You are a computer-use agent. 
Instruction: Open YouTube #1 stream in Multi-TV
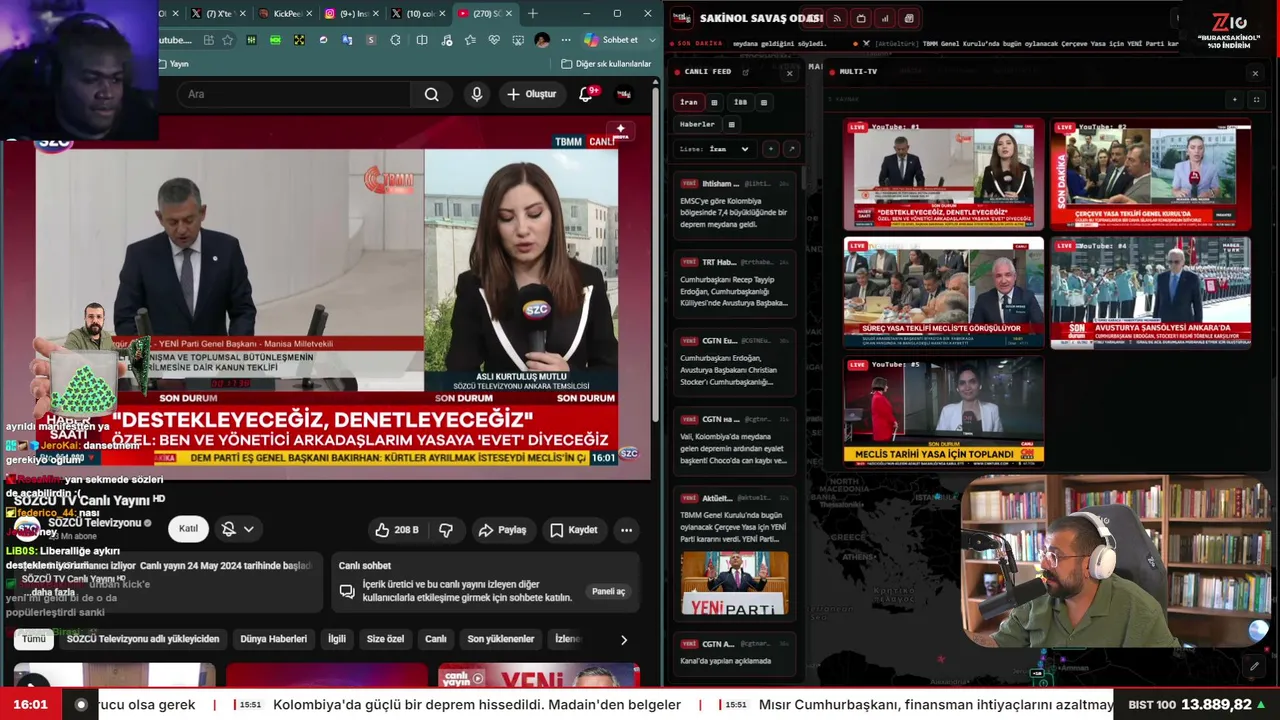coord(943,175)
